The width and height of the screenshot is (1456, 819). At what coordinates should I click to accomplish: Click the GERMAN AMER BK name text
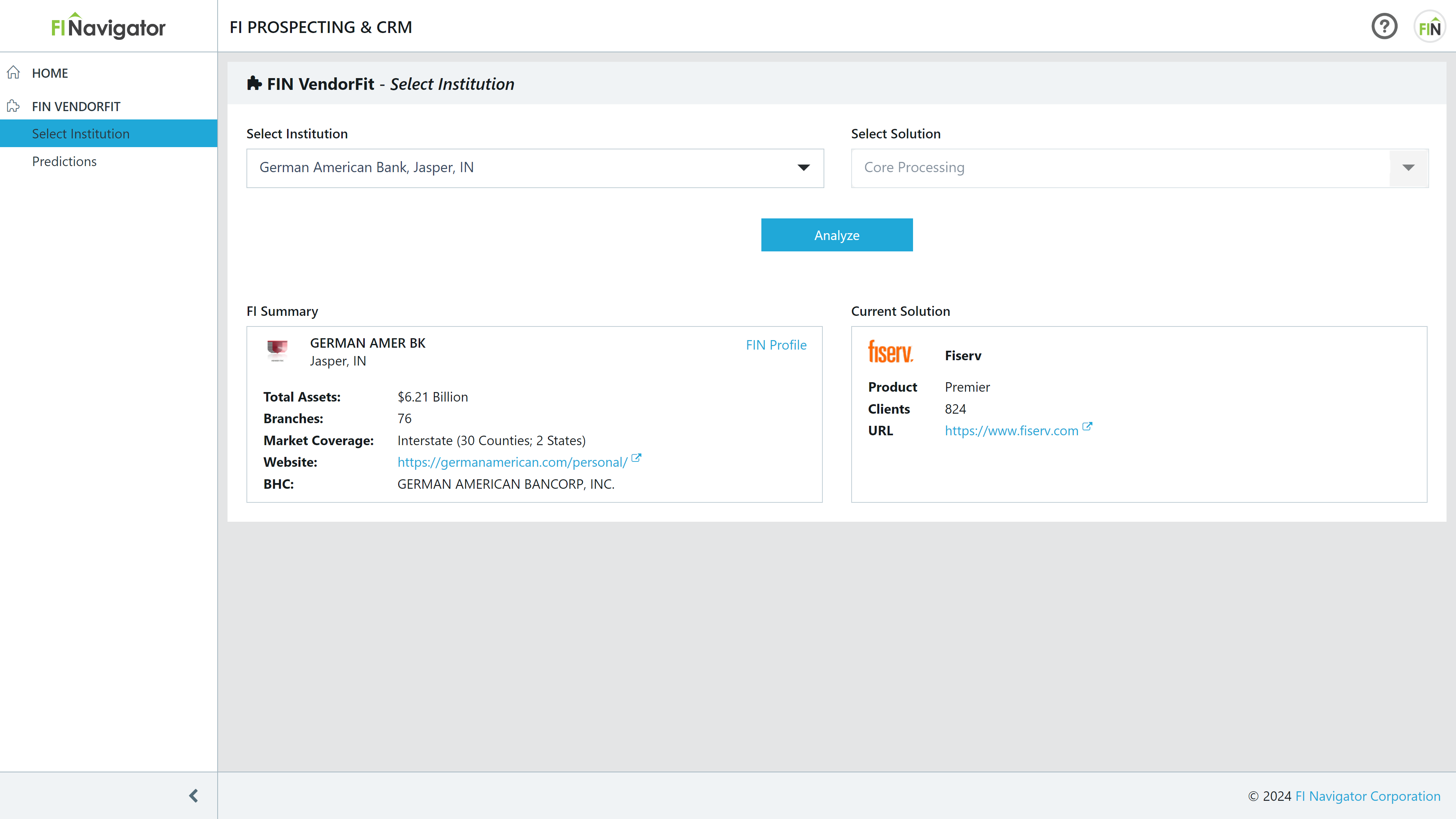(367, 342)
